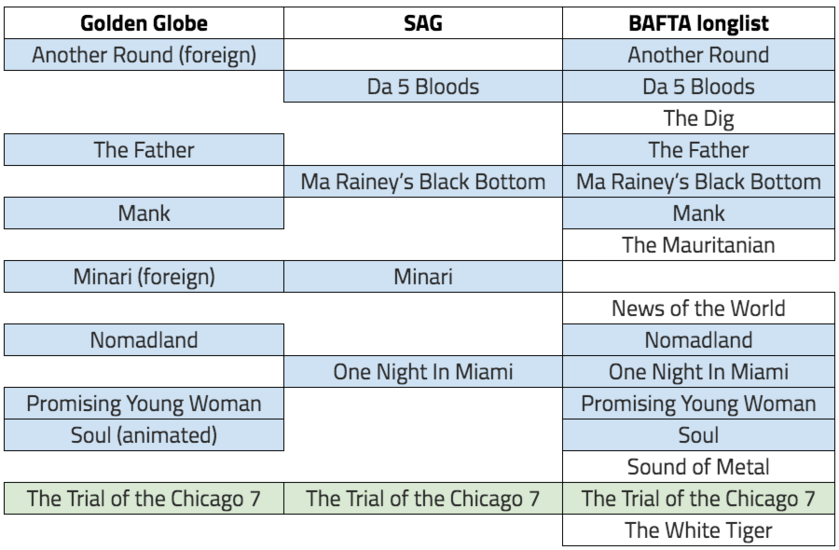Click the Golden Globe column header

coord(142,23)
